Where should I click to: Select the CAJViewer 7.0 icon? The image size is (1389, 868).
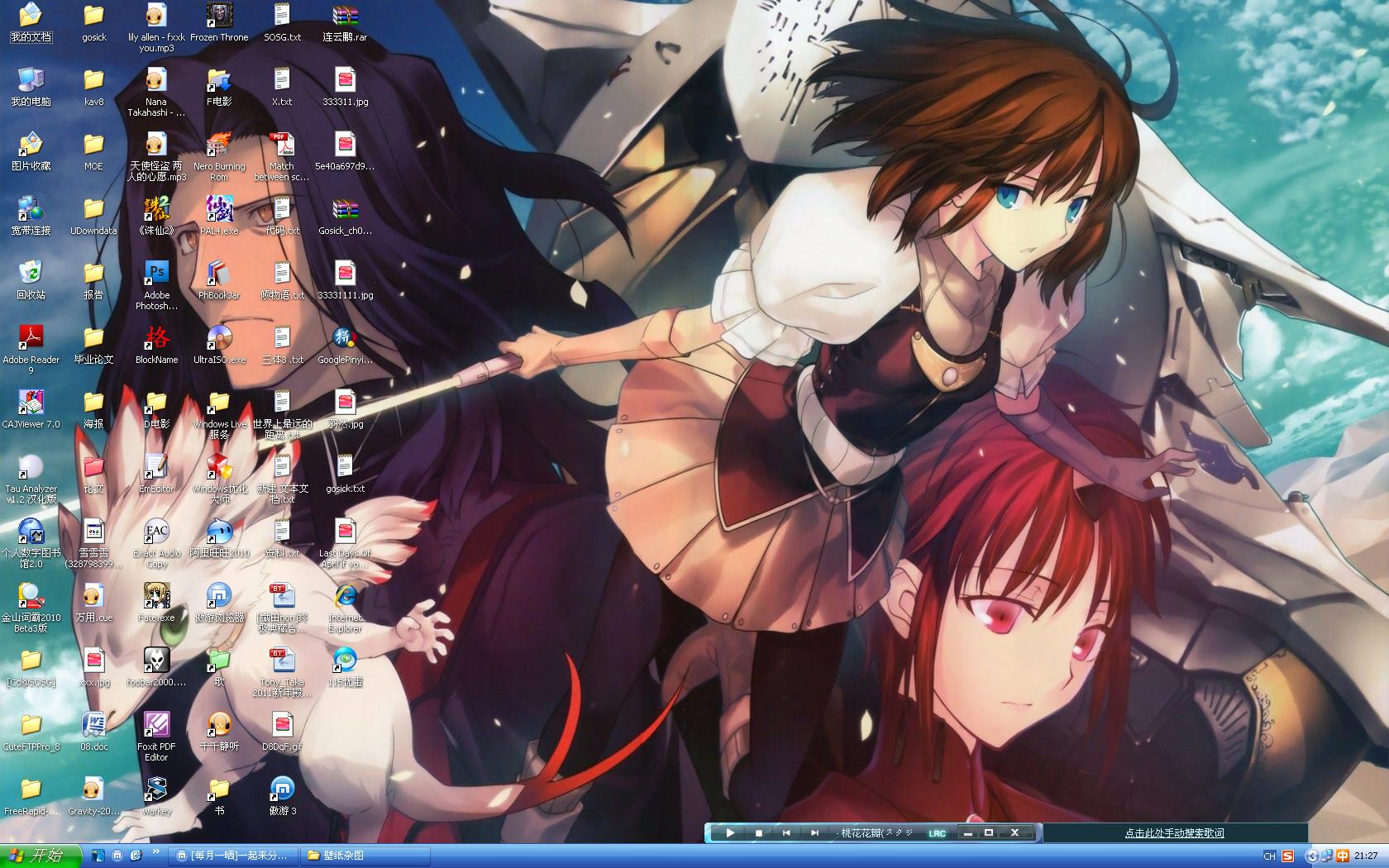point(31,408)
